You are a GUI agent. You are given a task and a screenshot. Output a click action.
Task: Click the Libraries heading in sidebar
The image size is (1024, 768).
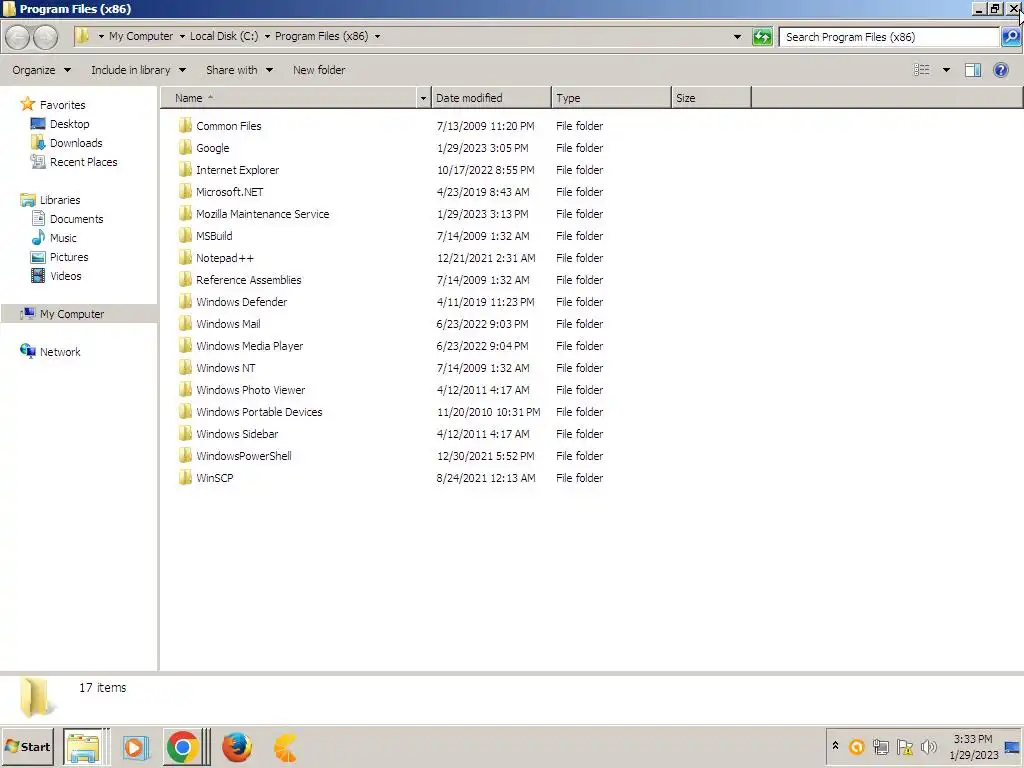click(59, 200)
